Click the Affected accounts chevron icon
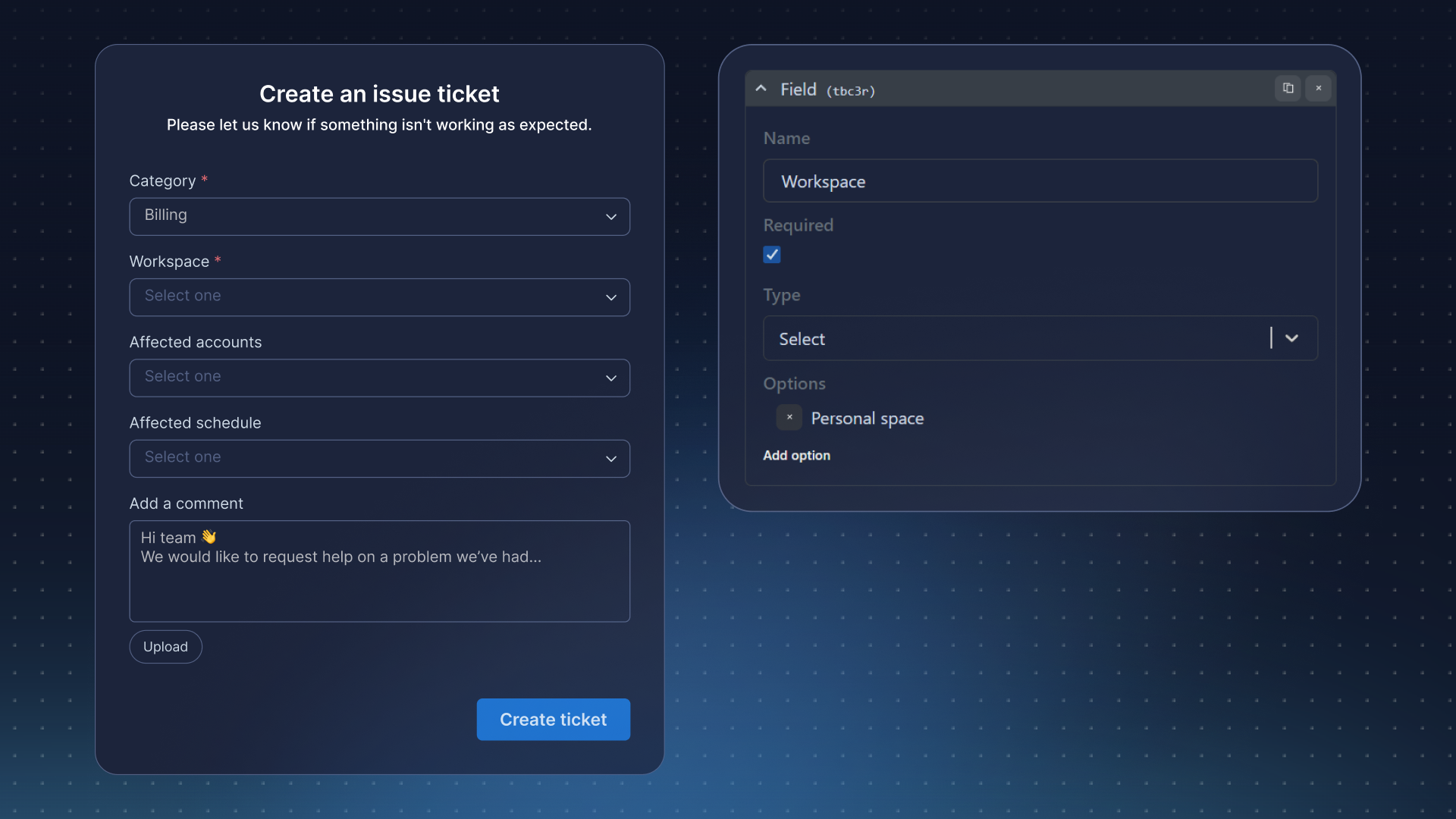Image resolution: width=1456 pixels, height=819 pixels. (610, 378)
